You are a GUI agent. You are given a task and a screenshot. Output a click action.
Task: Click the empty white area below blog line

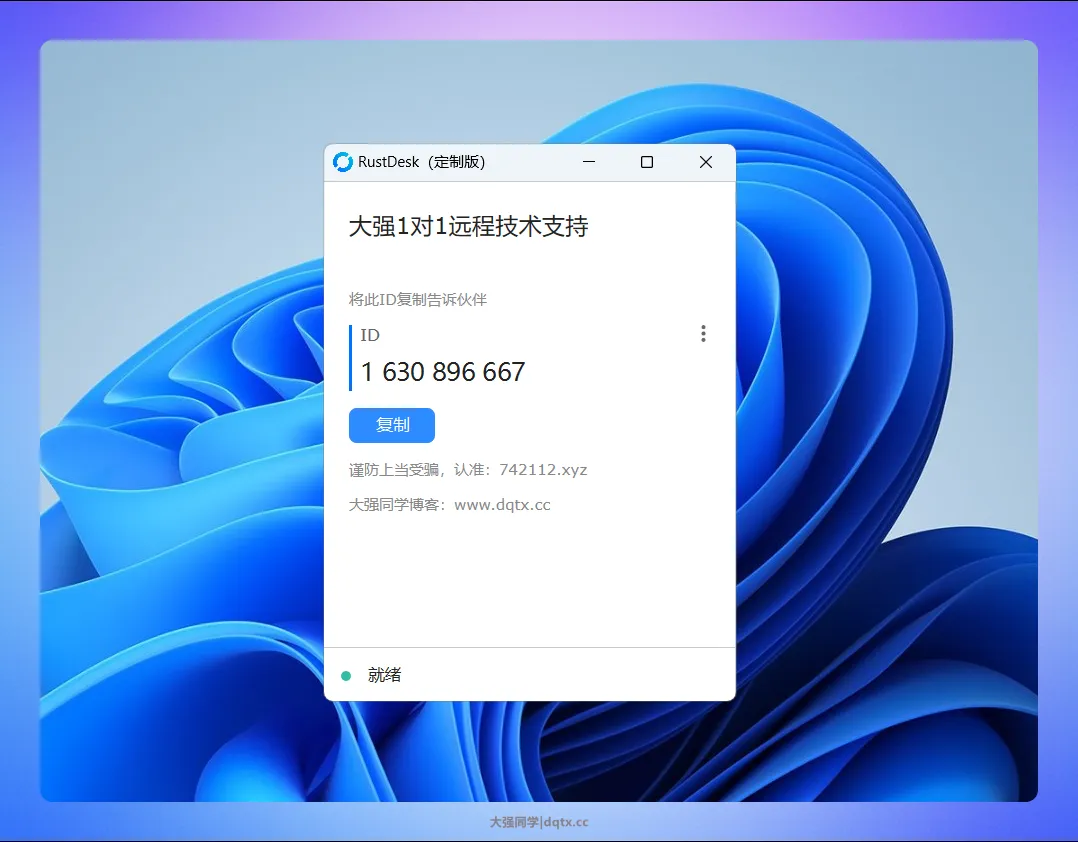click(x=529, y=585)
